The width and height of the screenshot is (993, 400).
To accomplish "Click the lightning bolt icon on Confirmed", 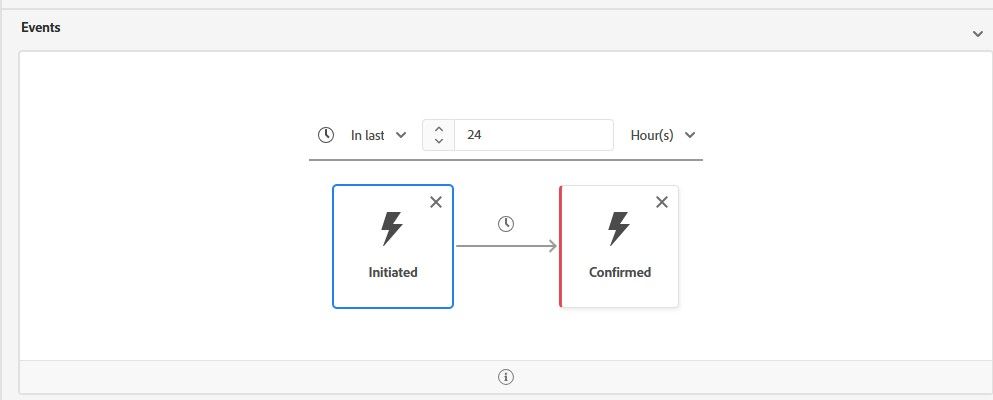I will (x=619, y=229).
